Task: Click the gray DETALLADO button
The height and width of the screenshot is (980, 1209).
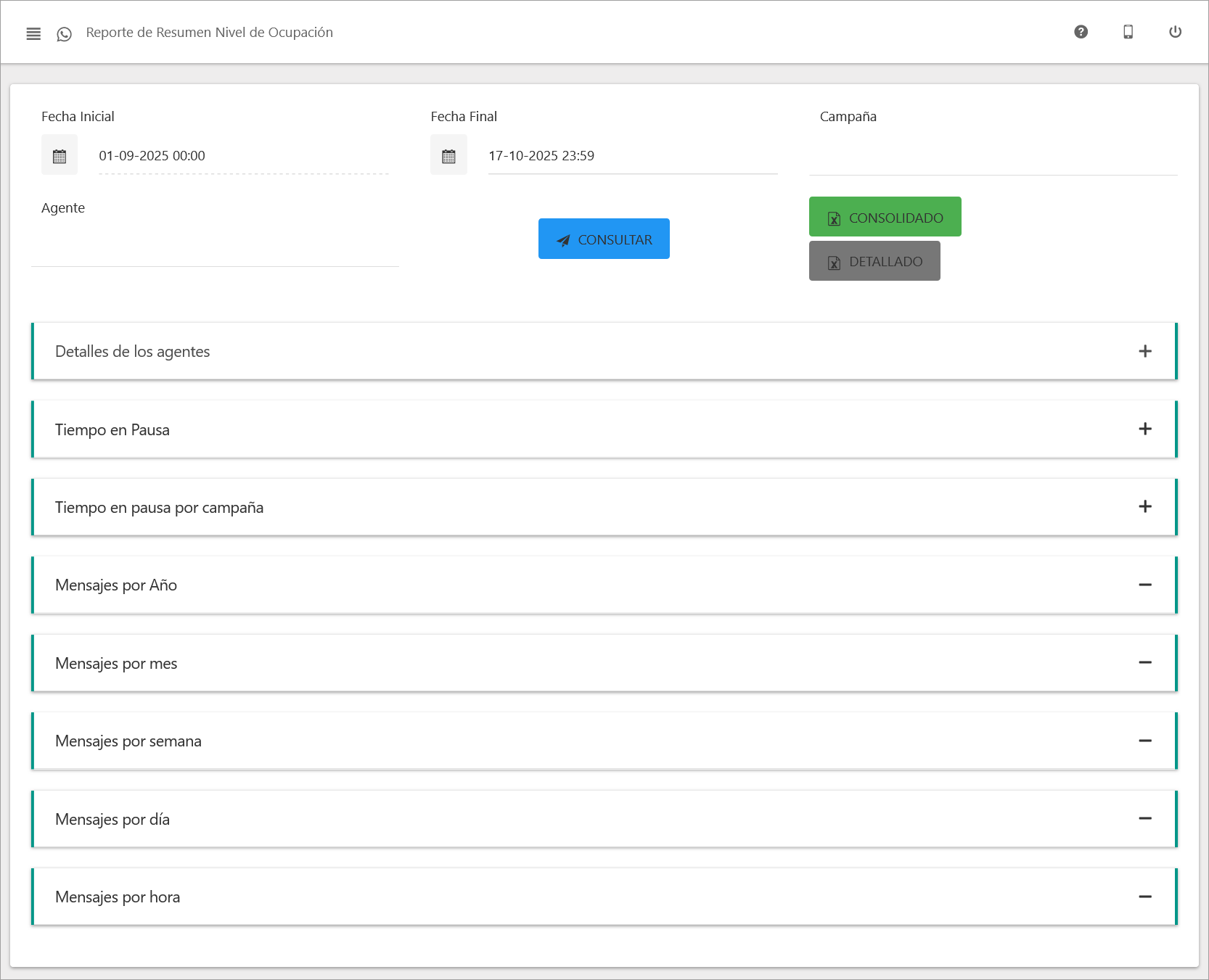Action: [874, 261]
